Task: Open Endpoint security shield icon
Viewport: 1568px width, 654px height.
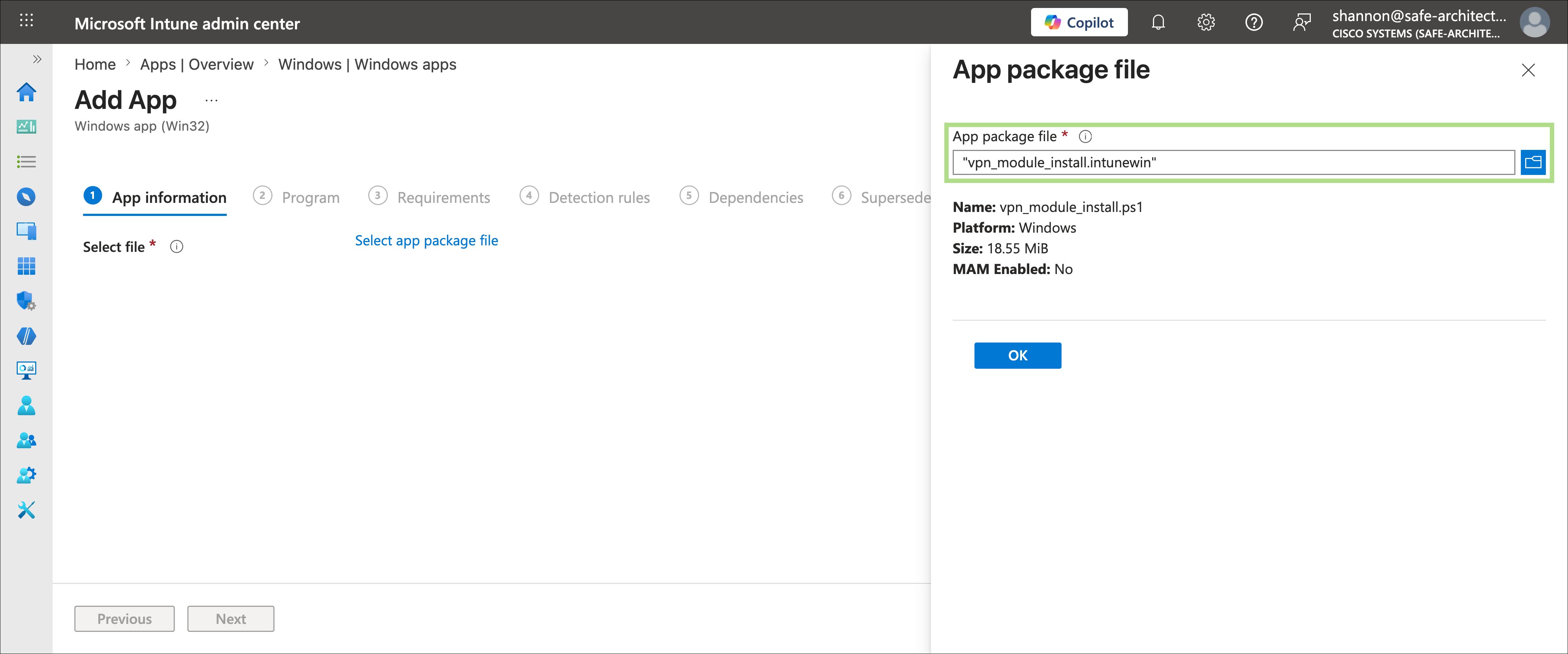Action: (26, 301)
